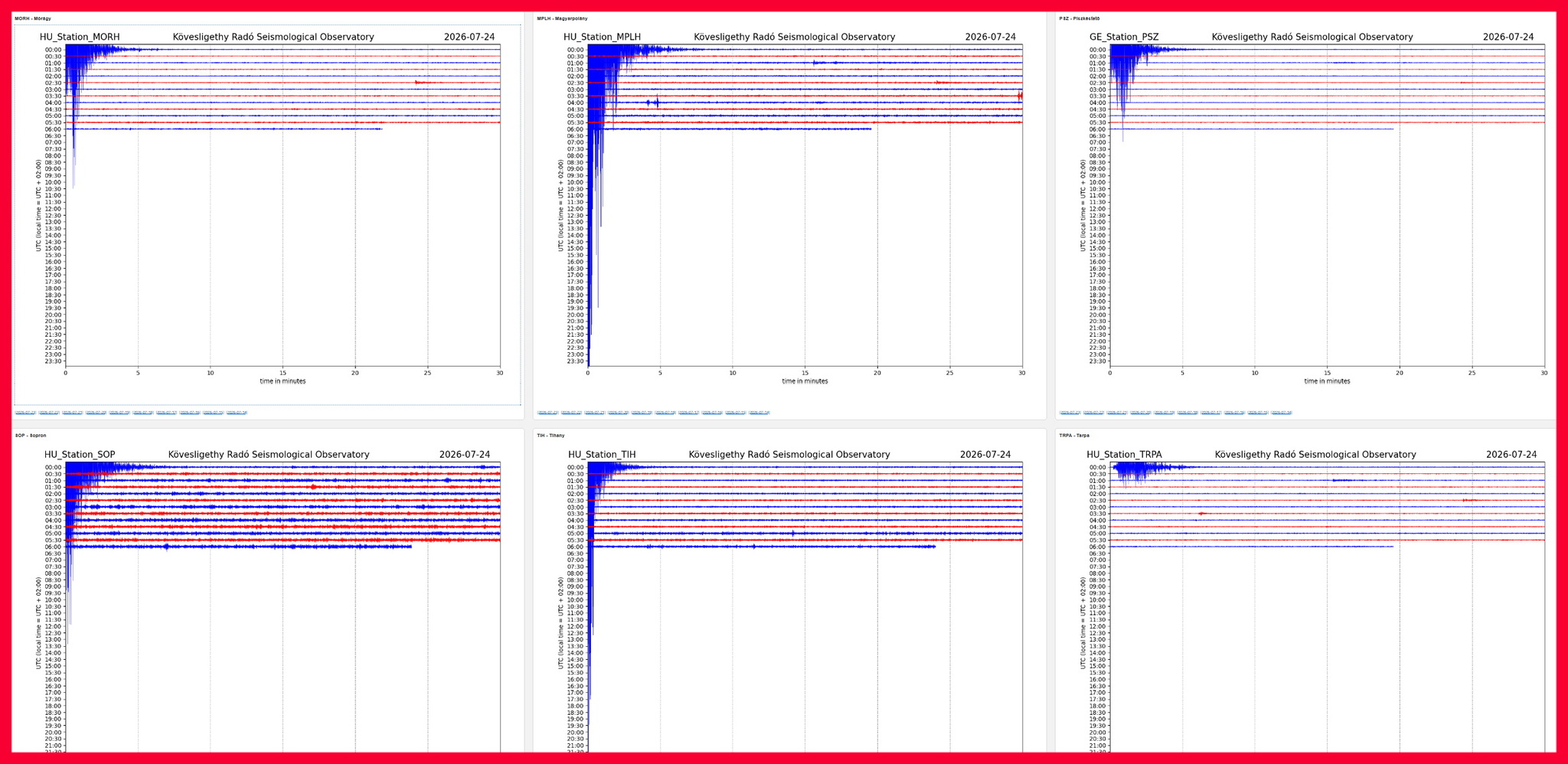Open the 2026-07-19 link under MPLH panel
The height and width of the screenshot is (764, 1568).
click(x=642, y=413)
